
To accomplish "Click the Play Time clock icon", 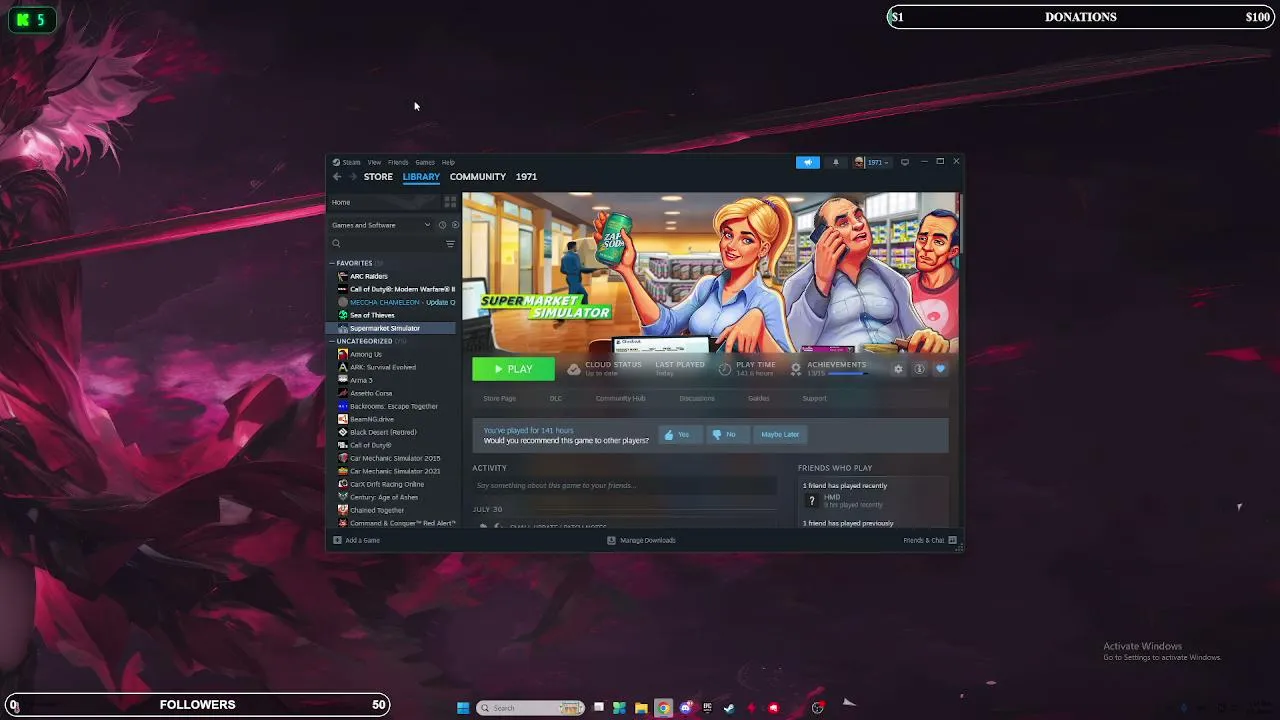I will tap(725, 369).
